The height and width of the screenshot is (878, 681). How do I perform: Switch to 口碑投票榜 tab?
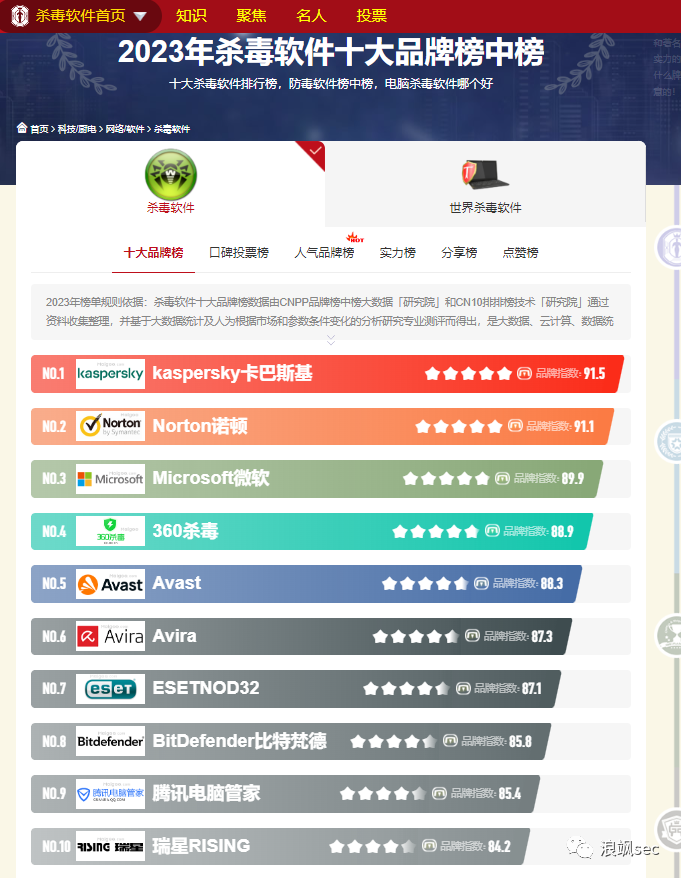(x=239, y=253)
